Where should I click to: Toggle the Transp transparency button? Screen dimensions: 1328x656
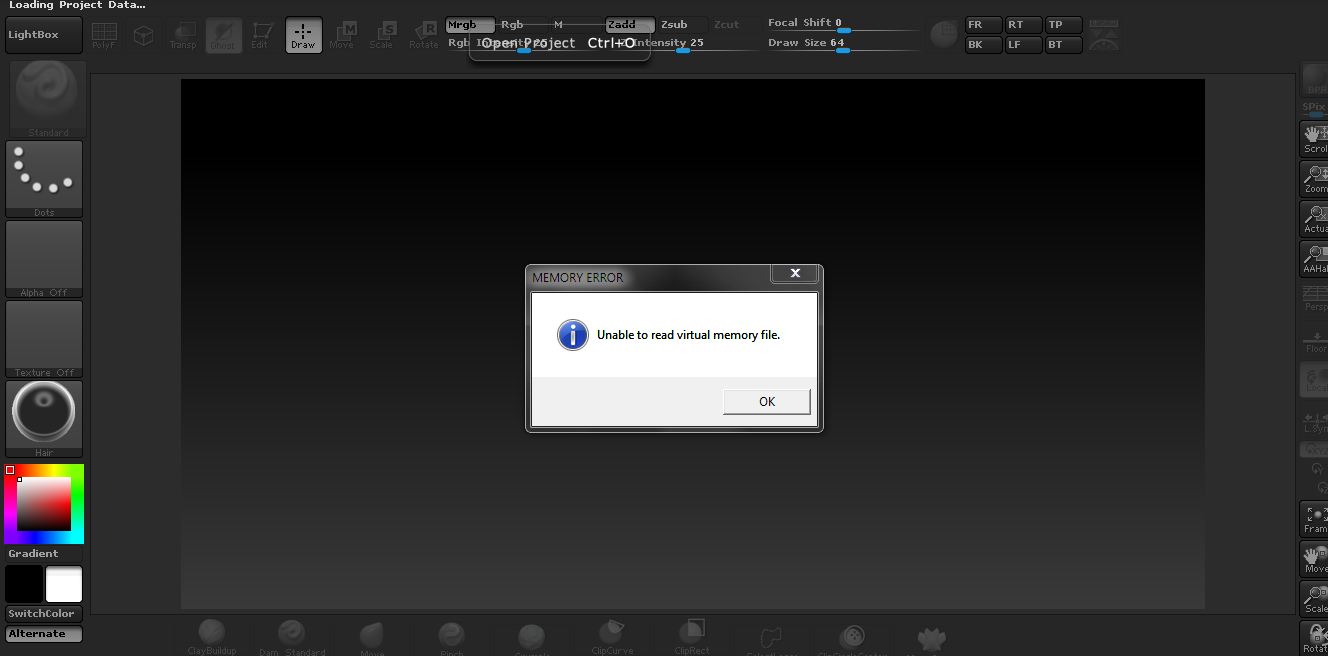[183, 36]
